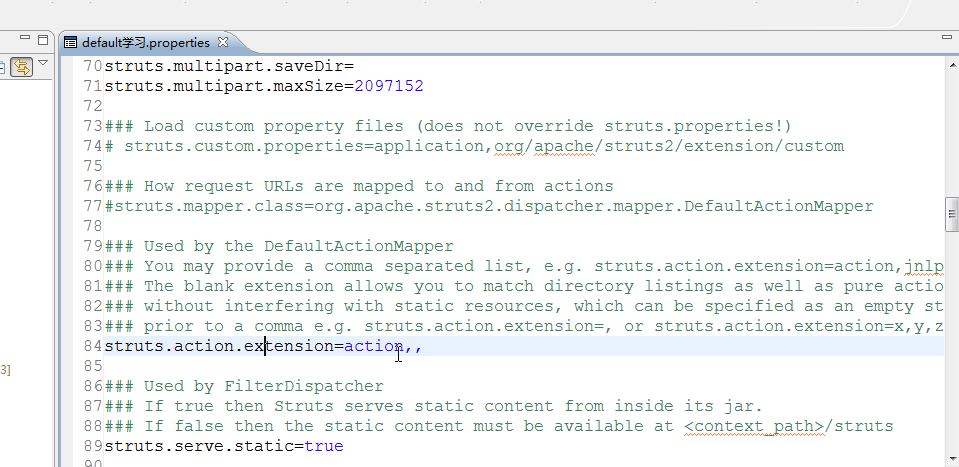Click the value 2097152 on line 71

coord(389,86)
